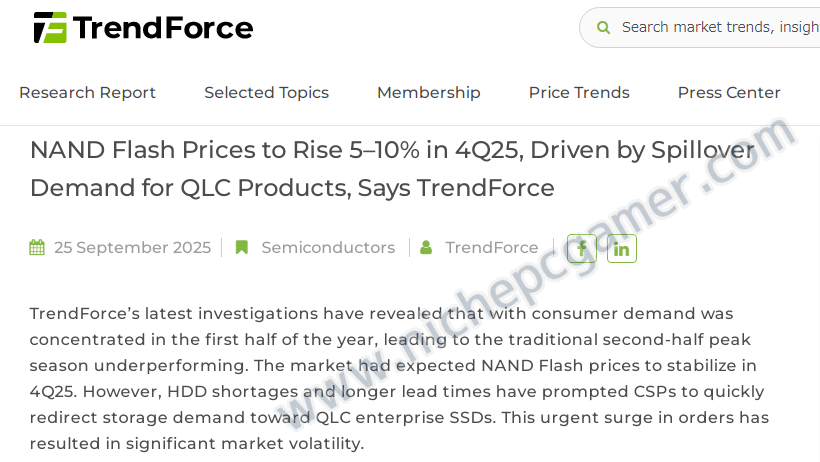Image resolution: width=820 pixels, height=462 pixels.
Task: Open the Research Report menu
Action: [x=87, y=93]
